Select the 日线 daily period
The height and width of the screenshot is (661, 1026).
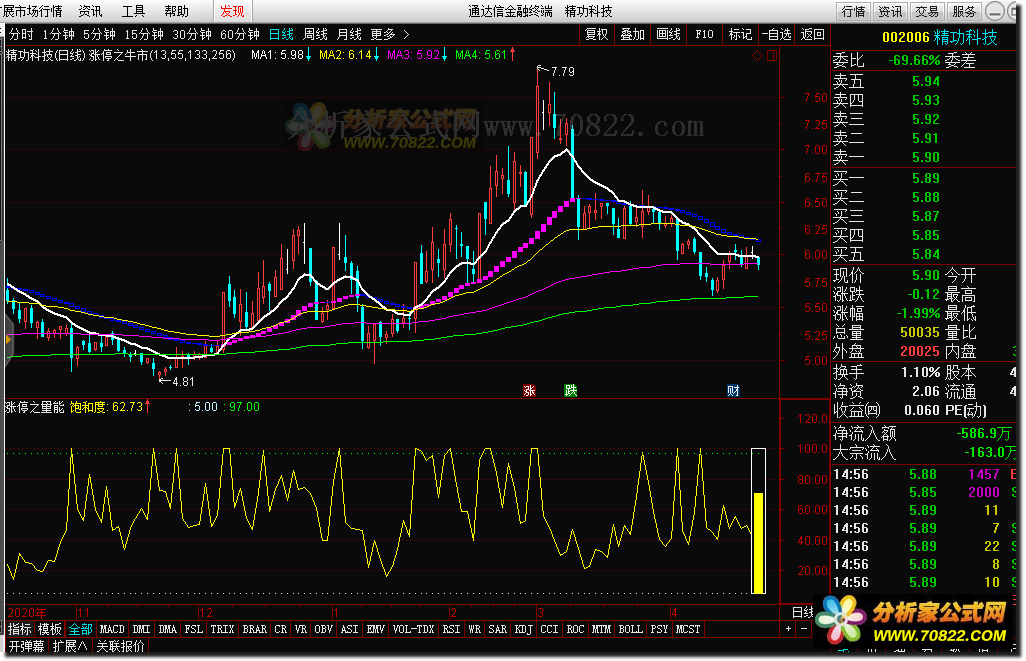point(281,35)
